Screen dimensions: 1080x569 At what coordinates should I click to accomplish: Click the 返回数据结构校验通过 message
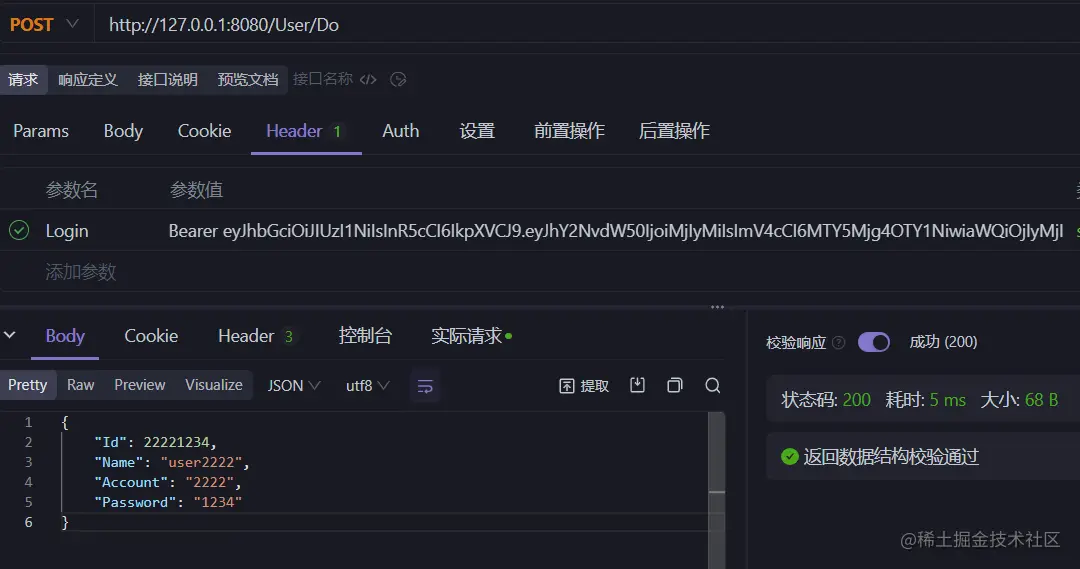[891, 457]
